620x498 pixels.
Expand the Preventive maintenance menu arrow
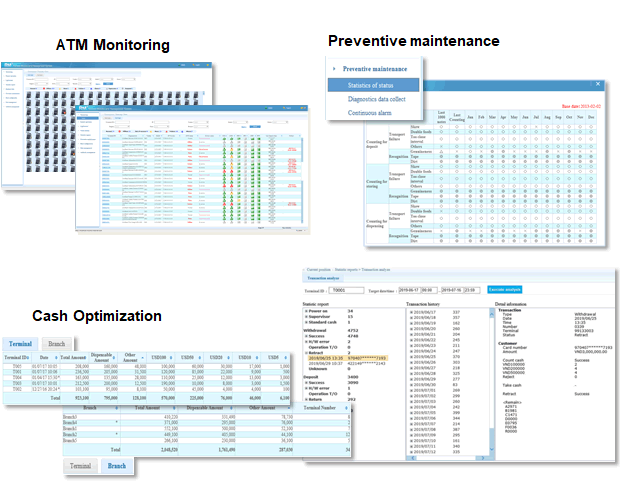[334, 69]
